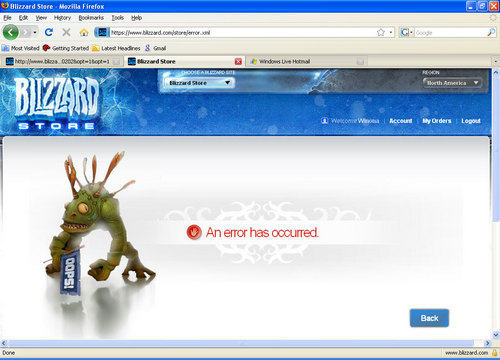
Task: Click the horizontal scrollbar right arrow
Action: tap(488, 343)
